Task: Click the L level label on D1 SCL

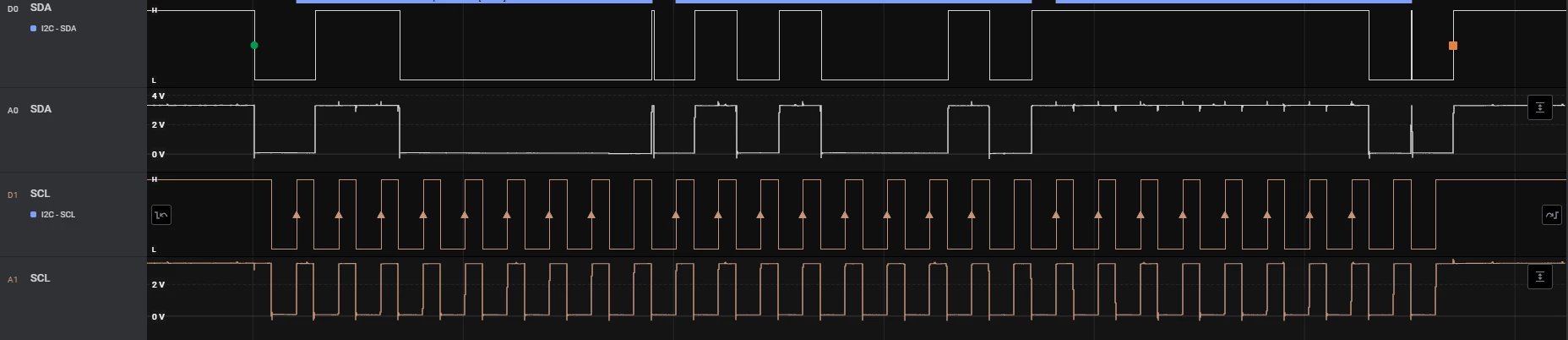Action: [154, 250]
